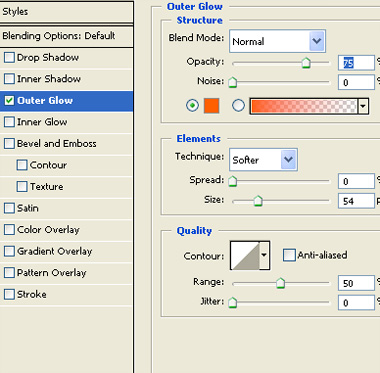
Task: Click the Size value field
Action: pos(356,201)
